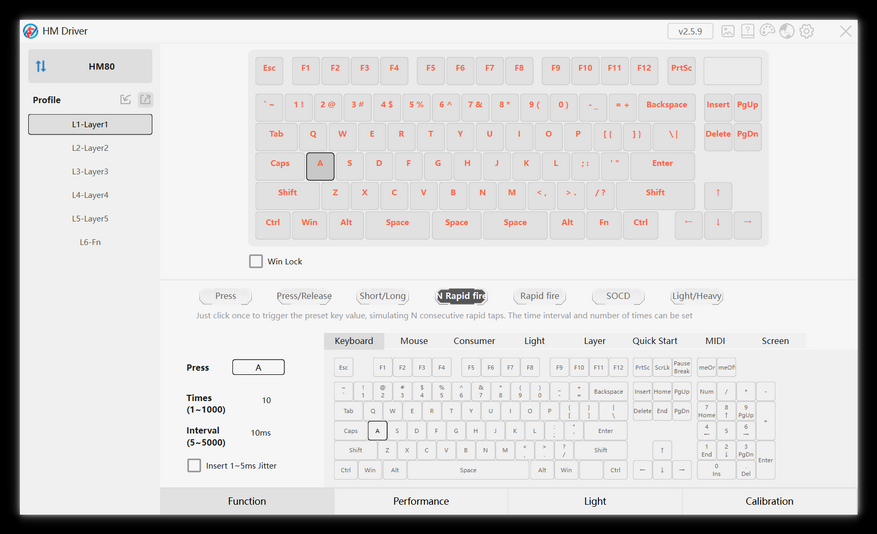The image size is (877, 534).
Task: Switch to the L5-Layer5 profile
Action: tap(90, 219)
